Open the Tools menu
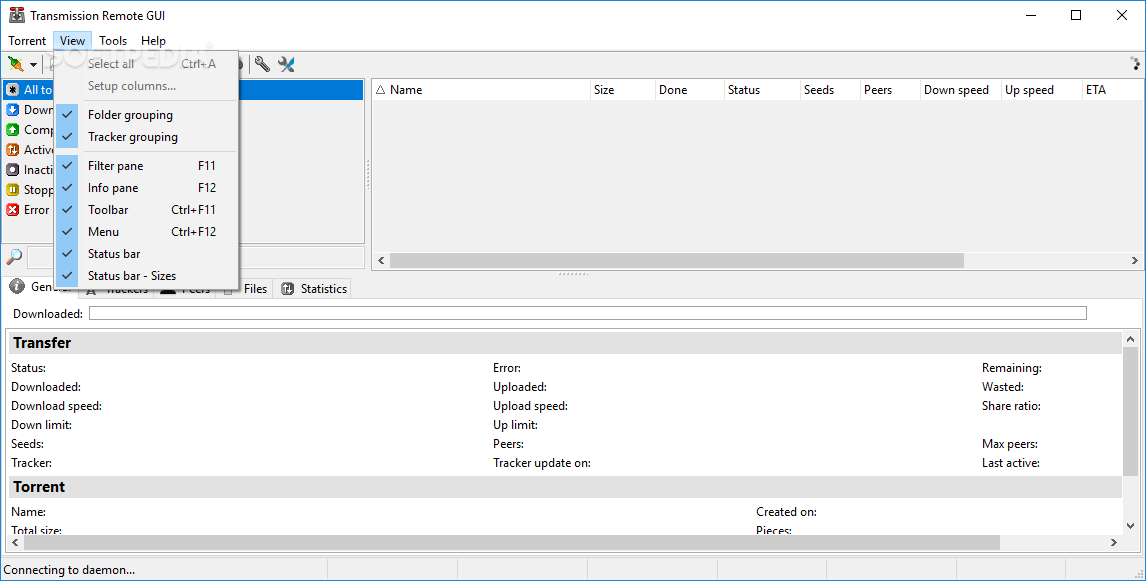Image resolution: width=1146 pixels, height=581 pixels. [113, 41]
